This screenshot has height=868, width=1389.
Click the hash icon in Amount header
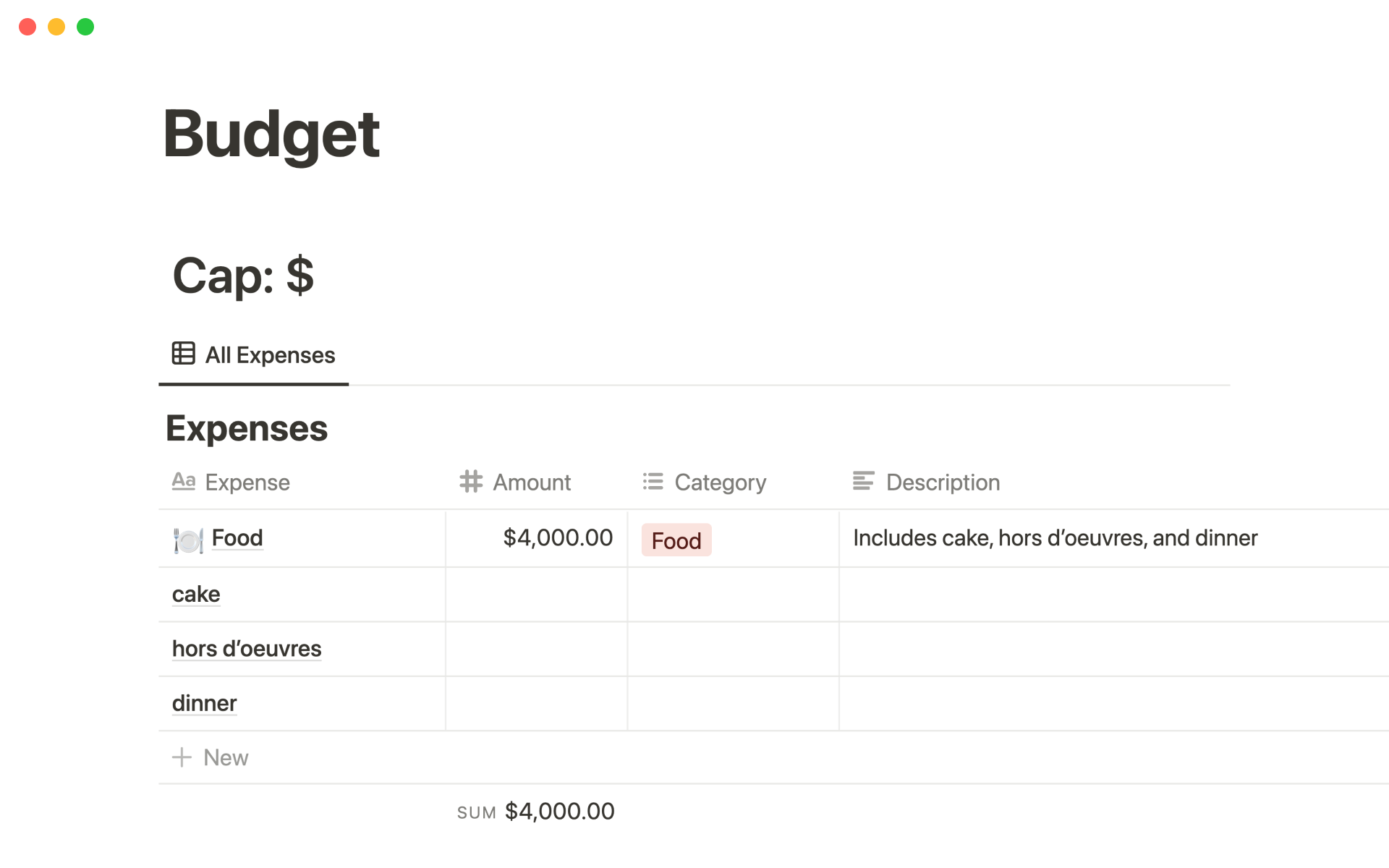coord(471,482)
